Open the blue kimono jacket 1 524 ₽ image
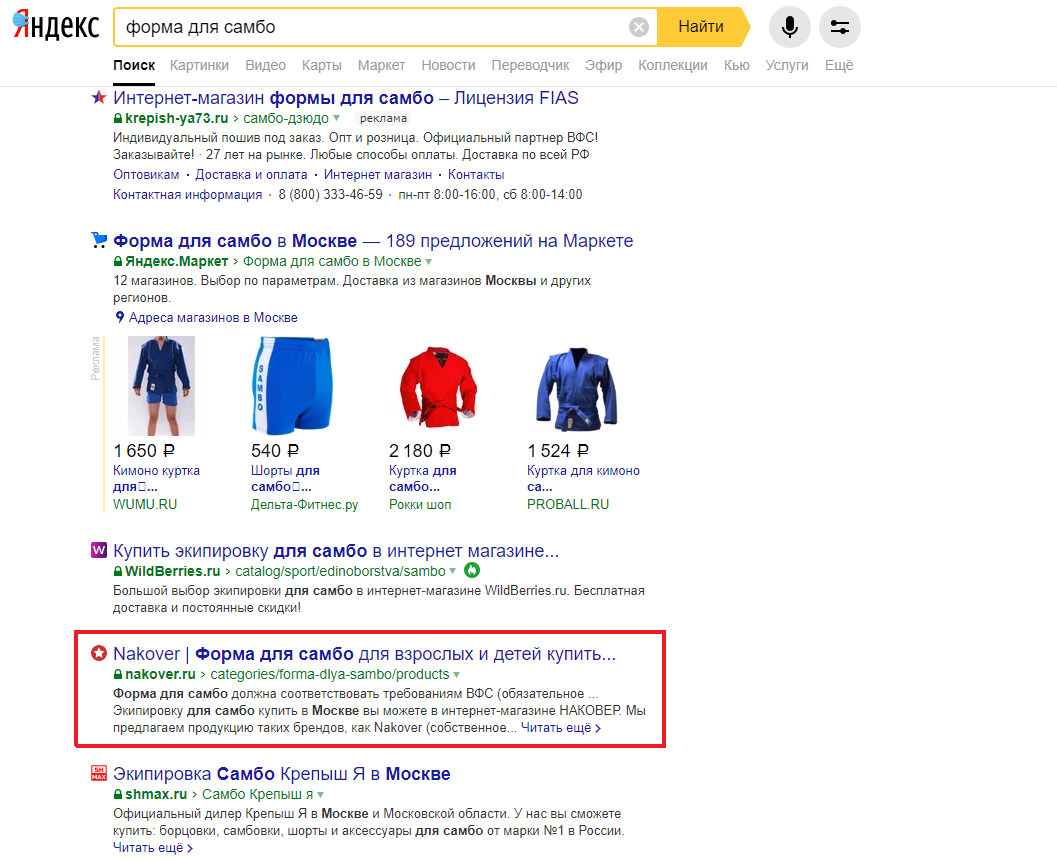This screenshot has width=1057, height=862. point(577,388)
